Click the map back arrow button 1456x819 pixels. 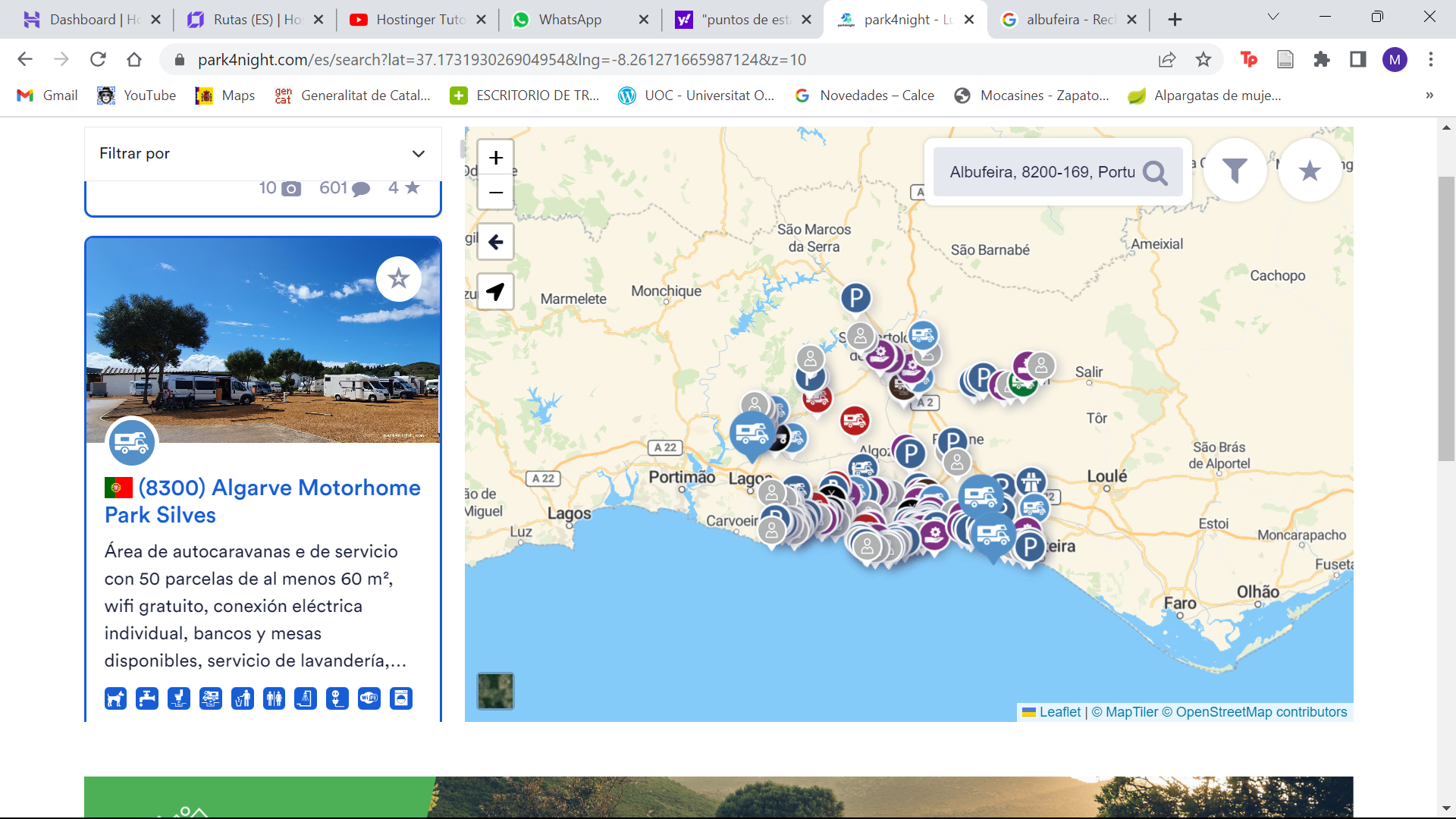tap(495, 242)
